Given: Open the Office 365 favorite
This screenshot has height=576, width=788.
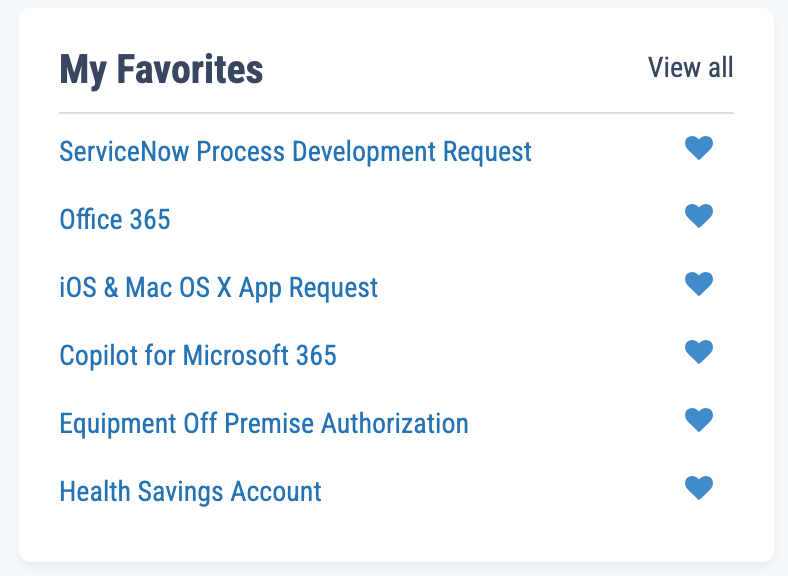Looking at the screenshot, I should pyautogui.click(x=115, y=220).
